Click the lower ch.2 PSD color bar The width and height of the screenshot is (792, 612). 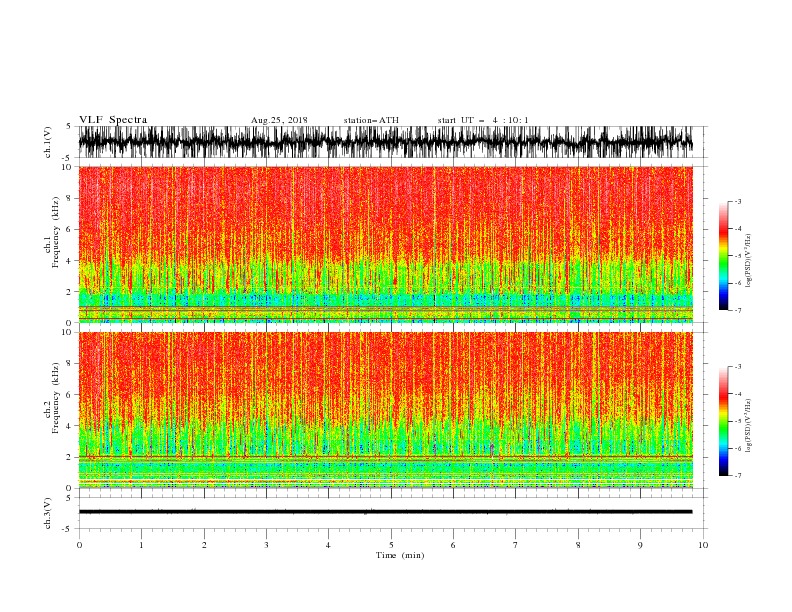point(723,421)
